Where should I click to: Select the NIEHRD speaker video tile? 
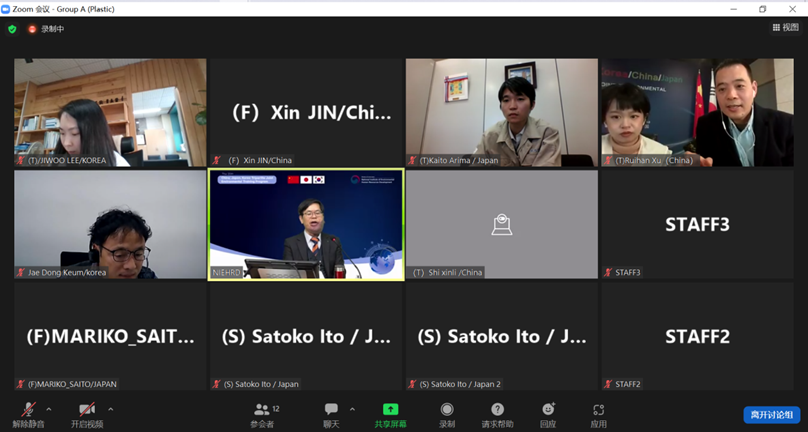(x=306, y=224)
